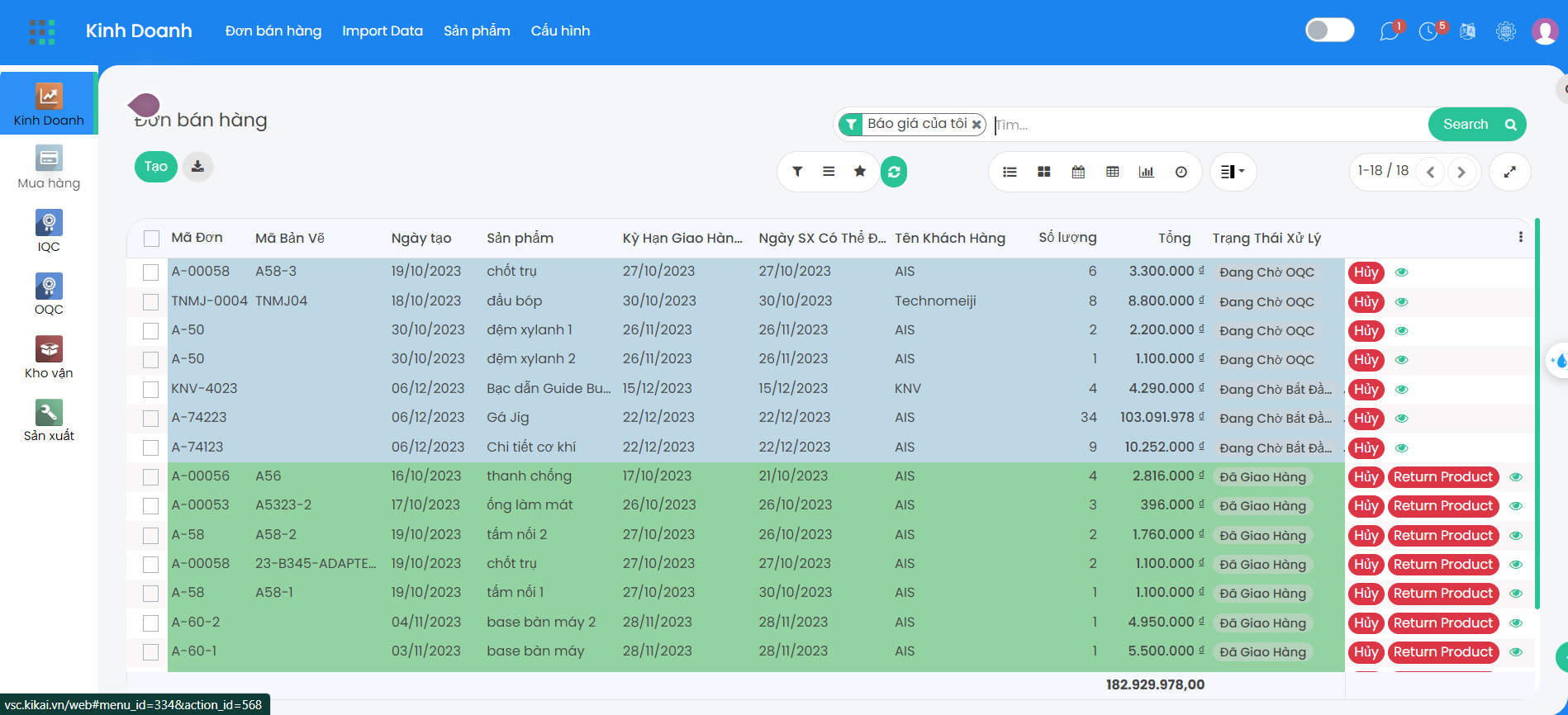The height and width of the screenshot is (715, 1568).
Task: Click the Tạo create button
Action: 156,167
